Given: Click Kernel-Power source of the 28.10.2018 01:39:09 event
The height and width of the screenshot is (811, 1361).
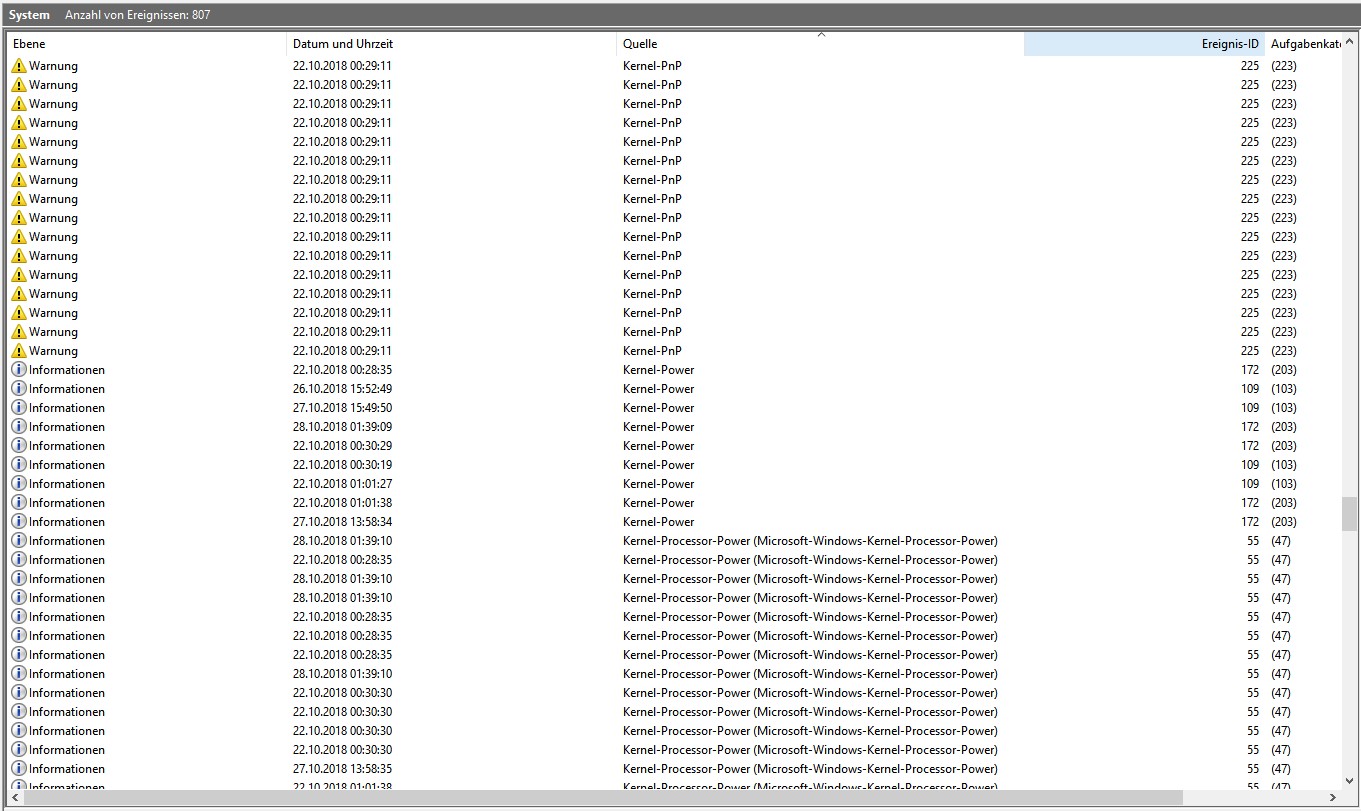Looking at the screenshot, I should coord(658,427).
